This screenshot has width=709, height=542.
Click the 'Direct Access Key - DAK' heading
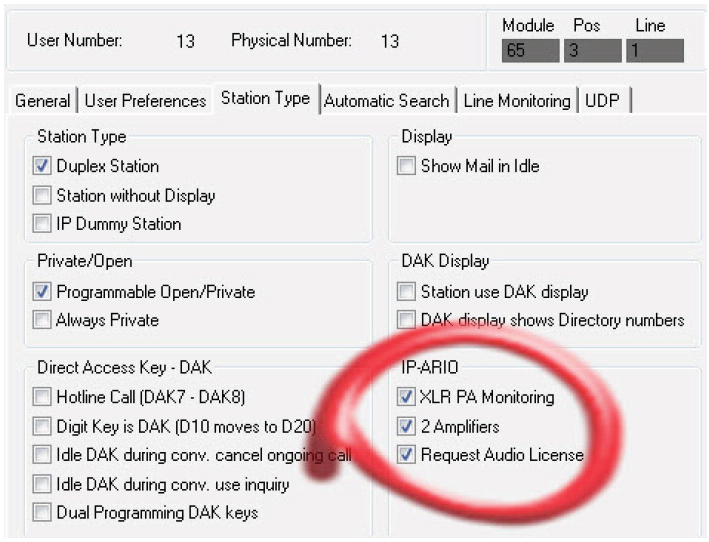click(124, 368)
